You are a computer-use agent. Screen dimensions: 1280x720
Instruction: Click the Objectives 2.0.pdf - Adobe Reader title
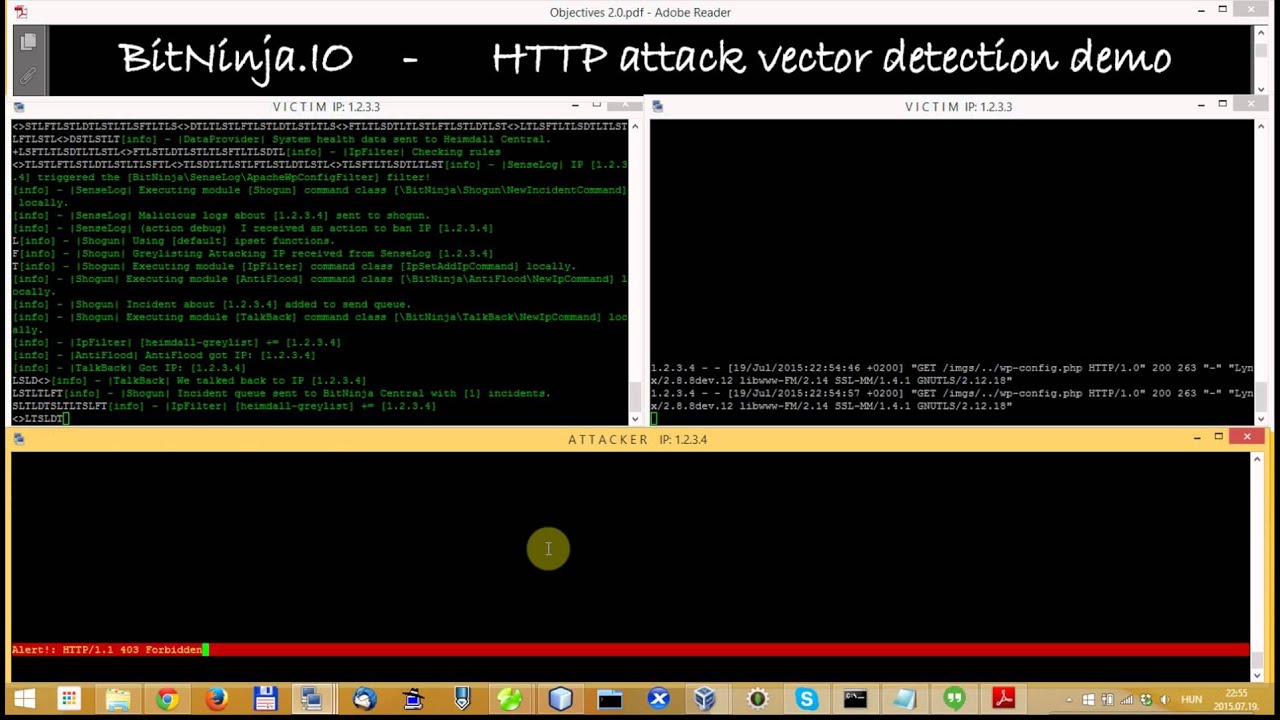pyautogui.click(x=640, y=12)
